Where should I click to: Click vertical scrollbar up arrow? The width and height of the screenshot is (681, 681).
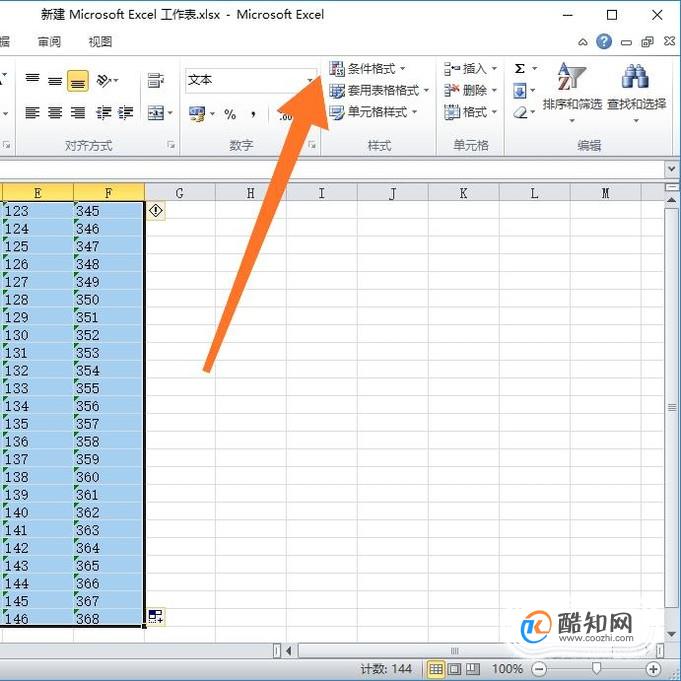[671, 202]
